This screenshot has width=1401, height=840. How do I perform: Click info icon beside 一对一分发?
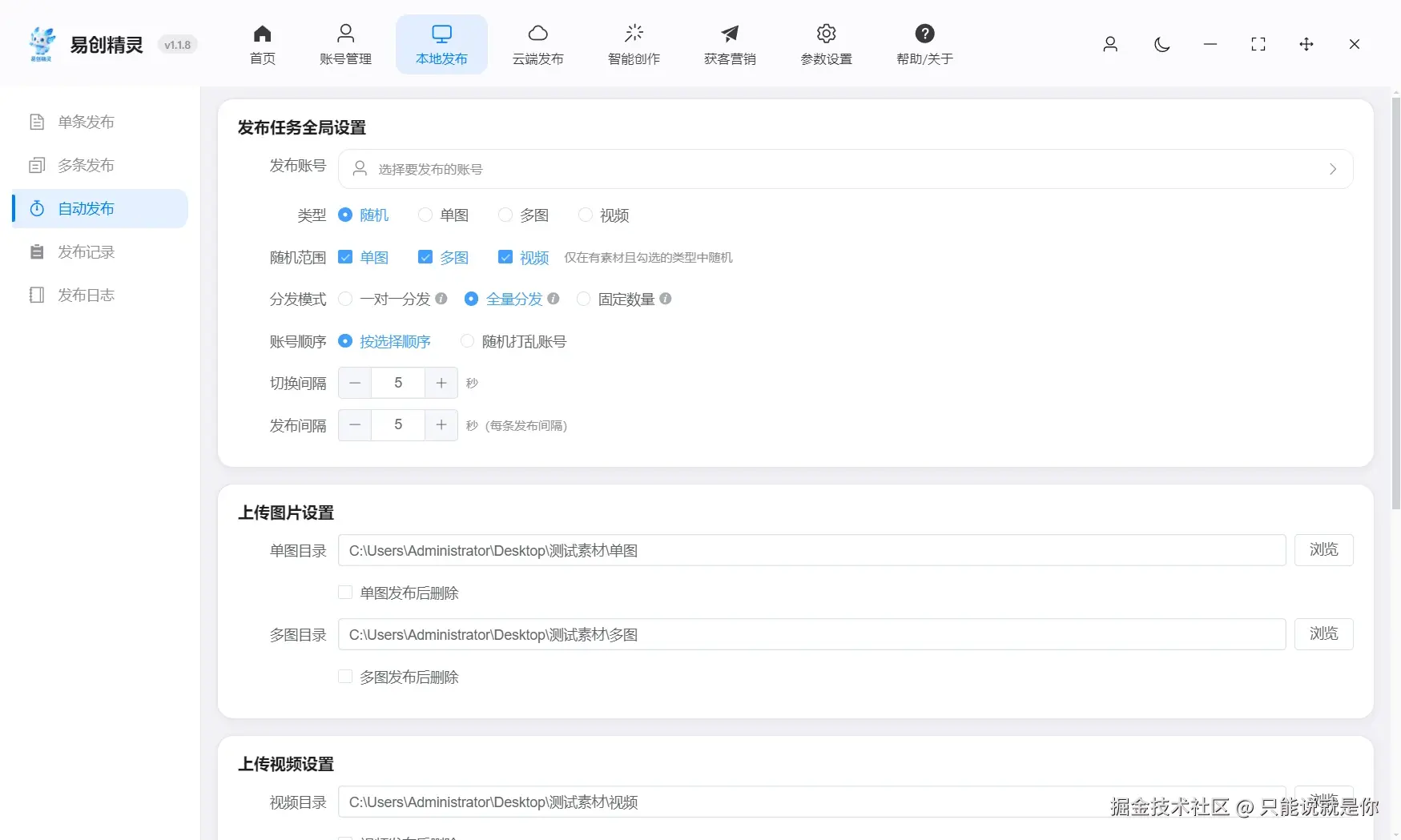click(x=441, y=299)
